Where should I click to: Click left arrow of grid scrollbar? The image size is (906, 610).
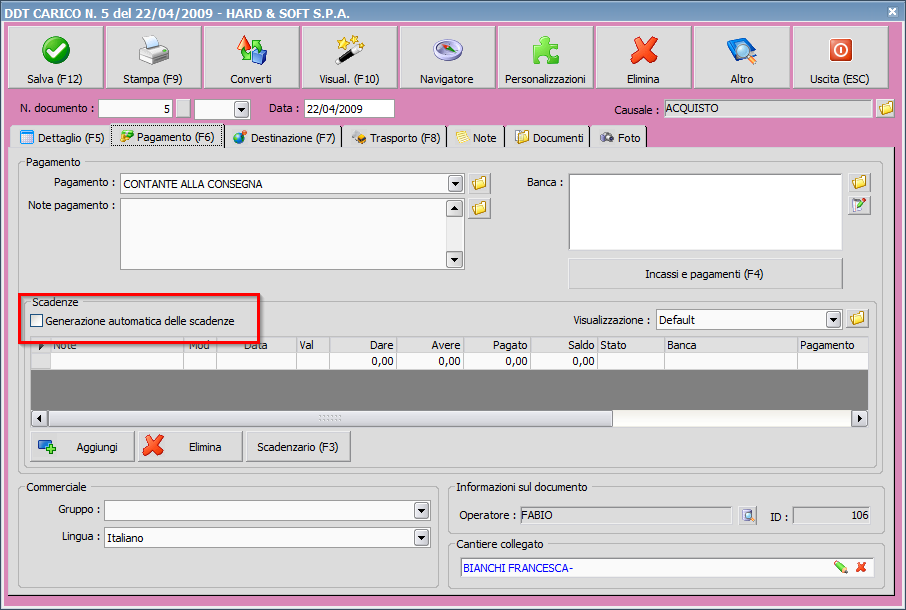click(39, 418)
